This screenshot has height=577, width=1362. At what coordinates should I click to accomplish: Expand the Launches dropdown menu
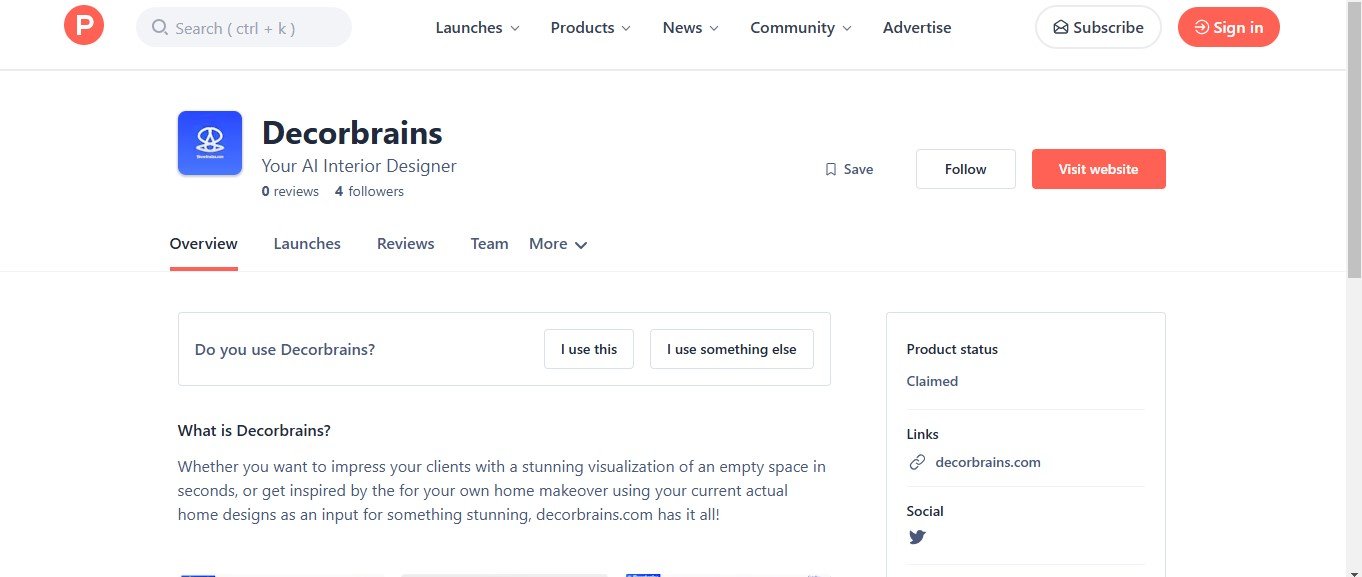(477, 28)
